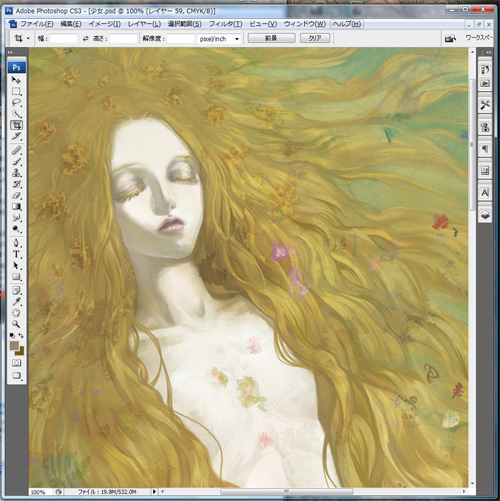
Task: Open the Actions panel icon
Action: [485, 83]
